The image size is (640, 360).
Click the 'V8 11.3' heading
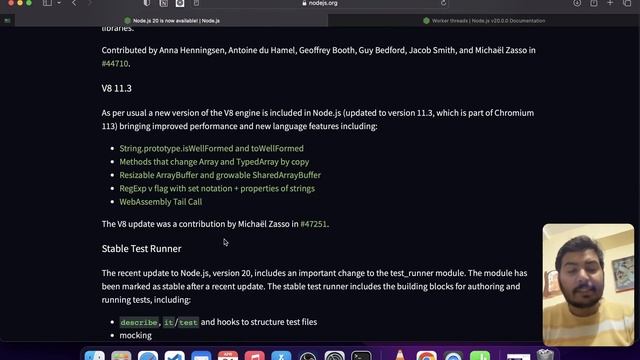click(x=117, y=88)
